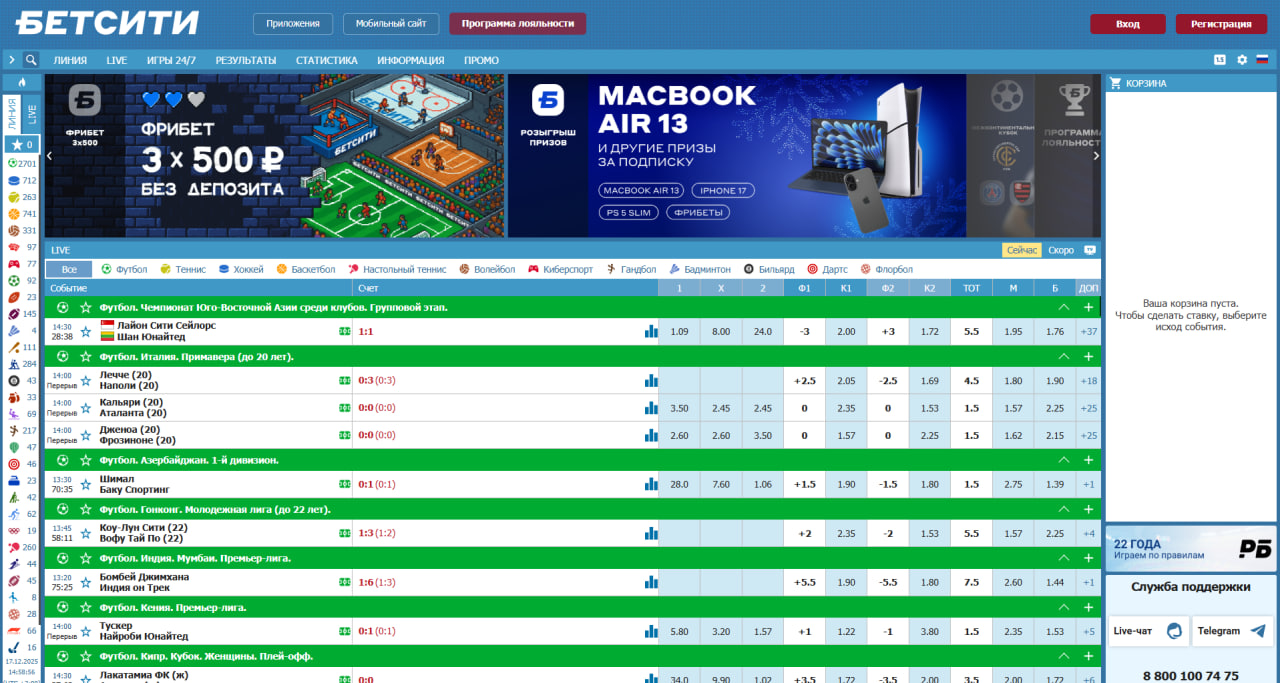The width and height of the screenshot is (1280, 683).
Task: Open the odds format 1.5 icon
Action: (1220, 60)
